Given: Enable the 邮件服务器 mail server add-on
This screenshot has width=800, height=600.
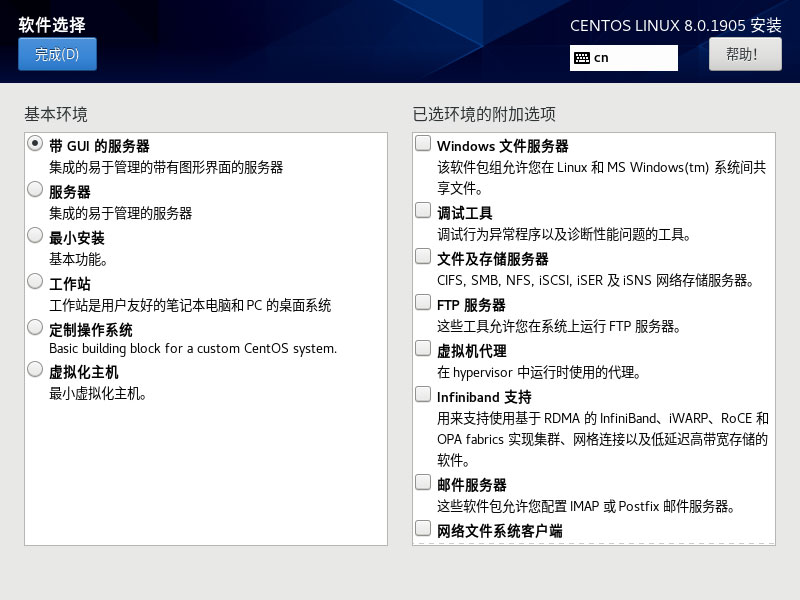Looking at the screenshot, I should (x=423, y=479).
